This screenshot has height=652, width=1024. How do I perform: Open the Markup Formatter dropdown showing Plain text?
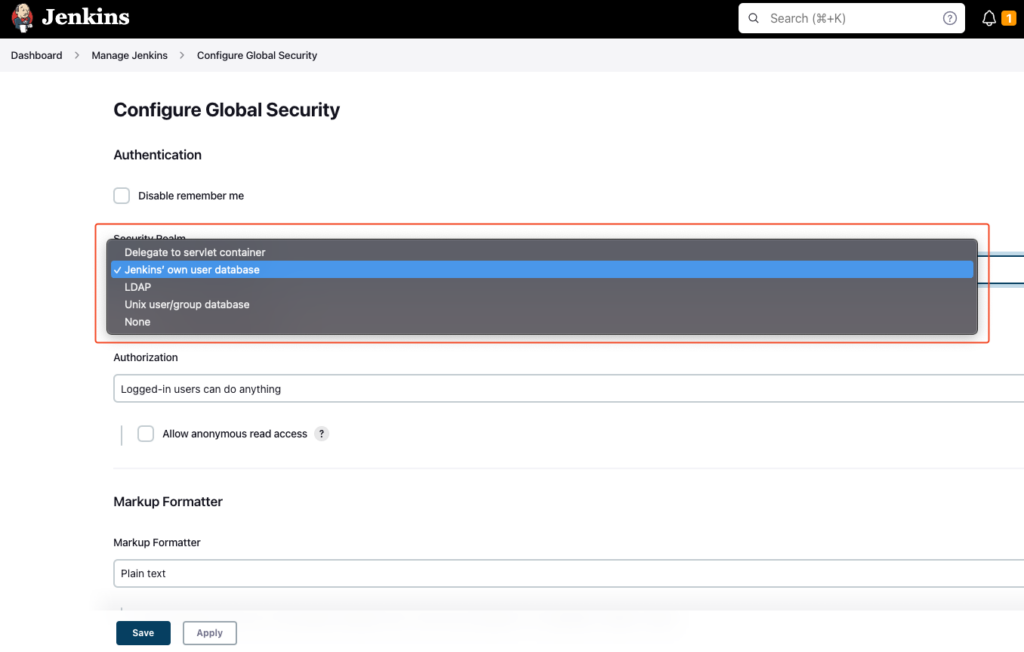pos(568,573)
